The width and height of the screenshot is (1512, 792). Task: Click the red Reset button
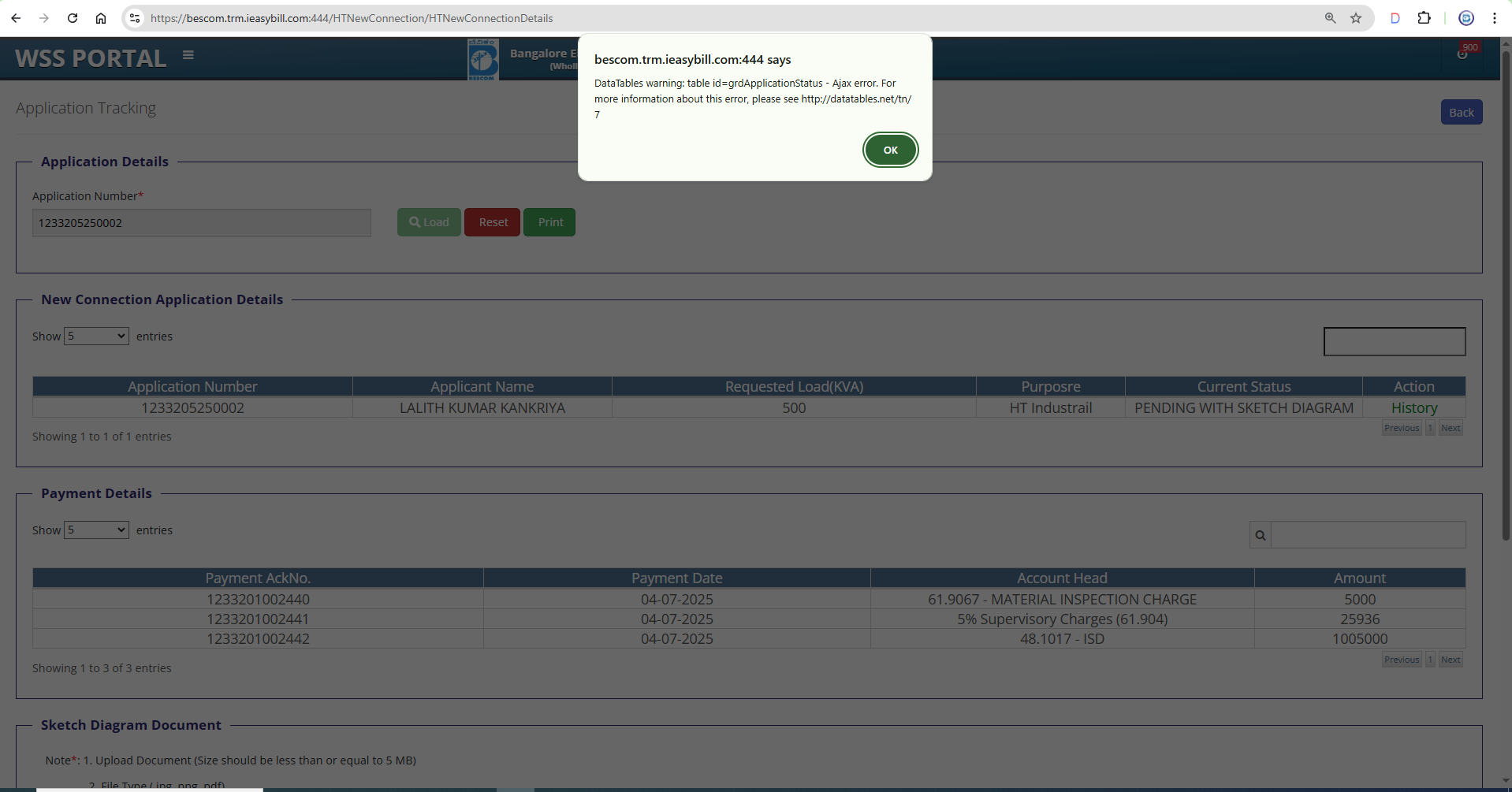pos(493,222)
